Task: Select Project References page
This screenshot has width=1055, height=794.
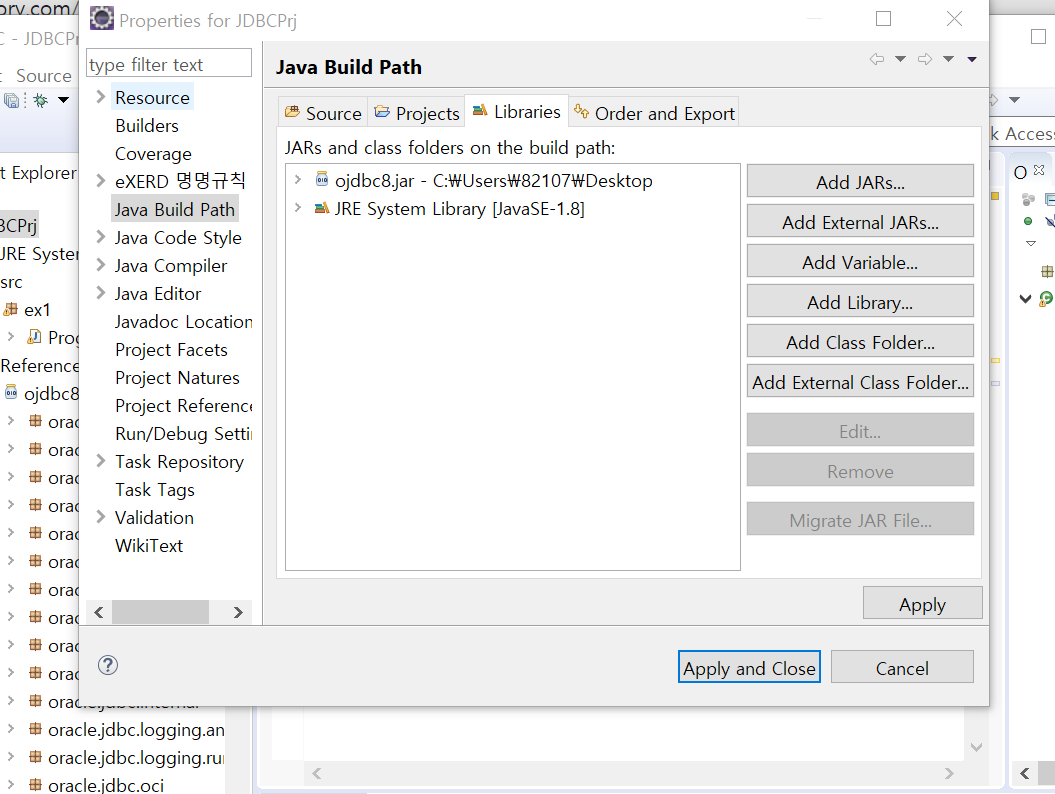Action: 183,406
